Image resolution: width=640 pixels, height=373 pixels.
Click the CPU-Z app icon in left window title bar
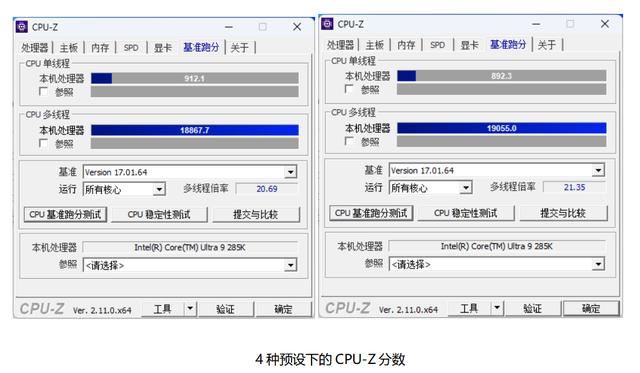[x=22, y=27]
